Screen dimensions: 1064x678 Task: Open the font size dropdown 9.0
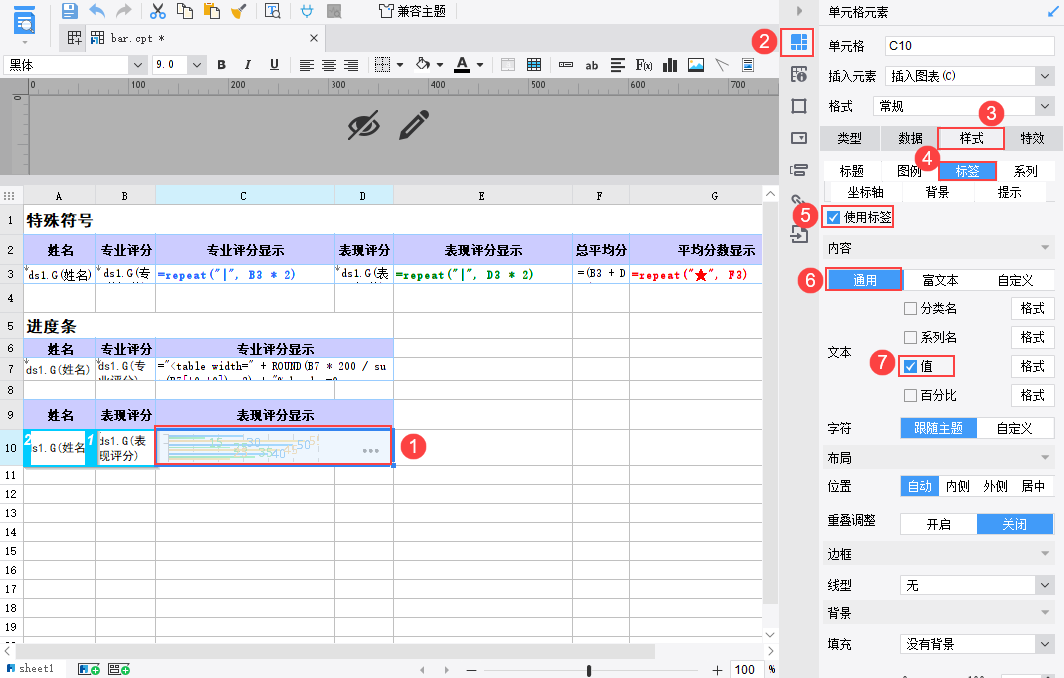[197, 65]
